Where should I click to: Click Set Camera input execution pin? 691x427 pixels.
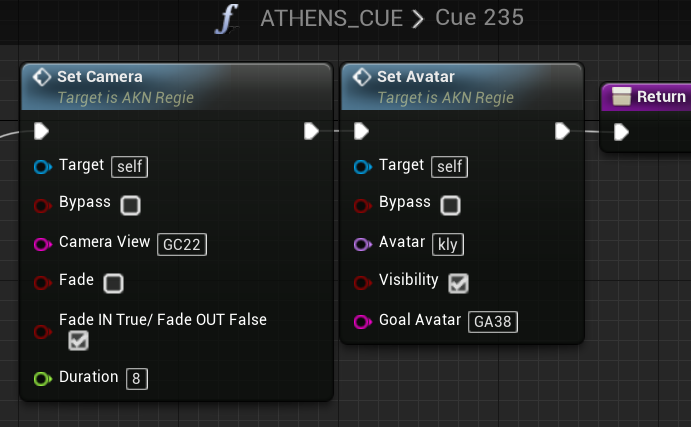pos(41,131)
